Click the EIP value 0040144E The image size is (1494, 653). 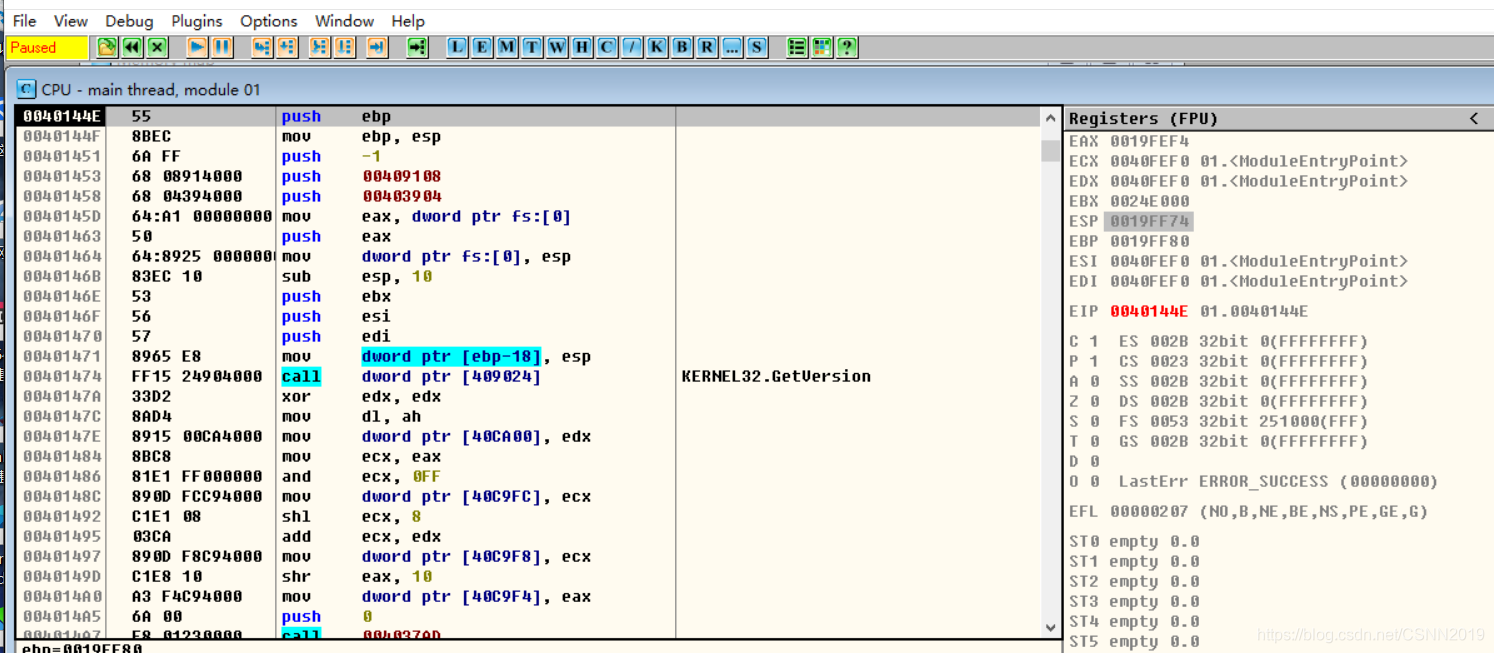(1149, 311)
